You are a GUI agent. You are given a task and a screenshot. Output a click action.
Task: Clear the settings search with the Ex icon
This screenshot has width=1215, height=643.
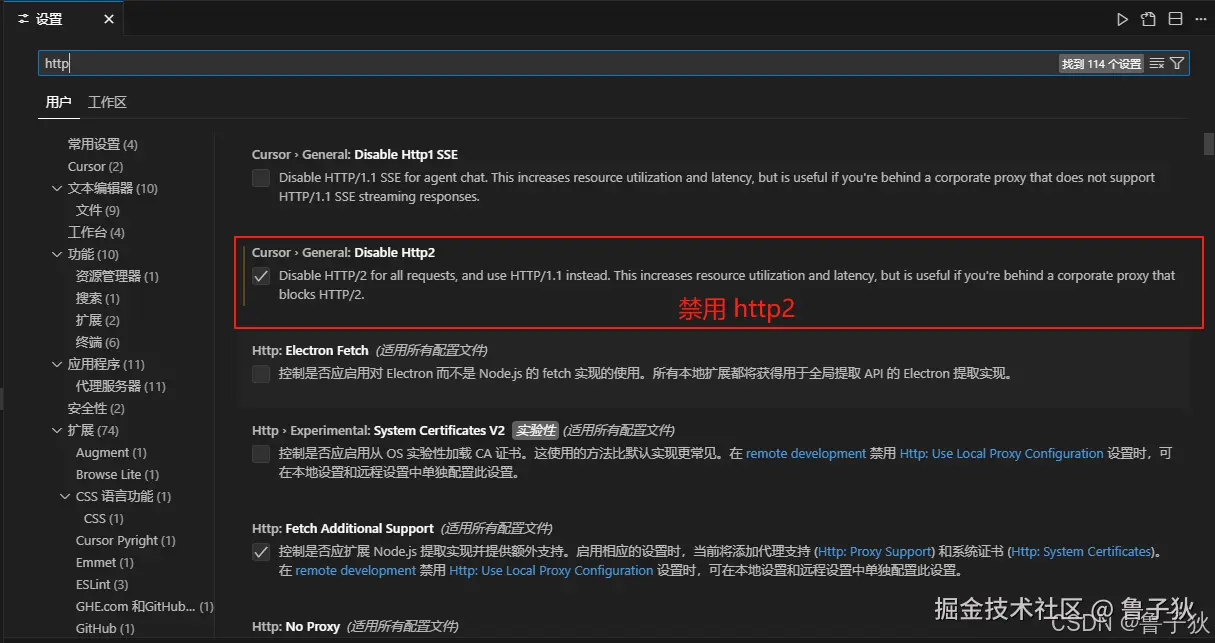[x=1156, y=63]
